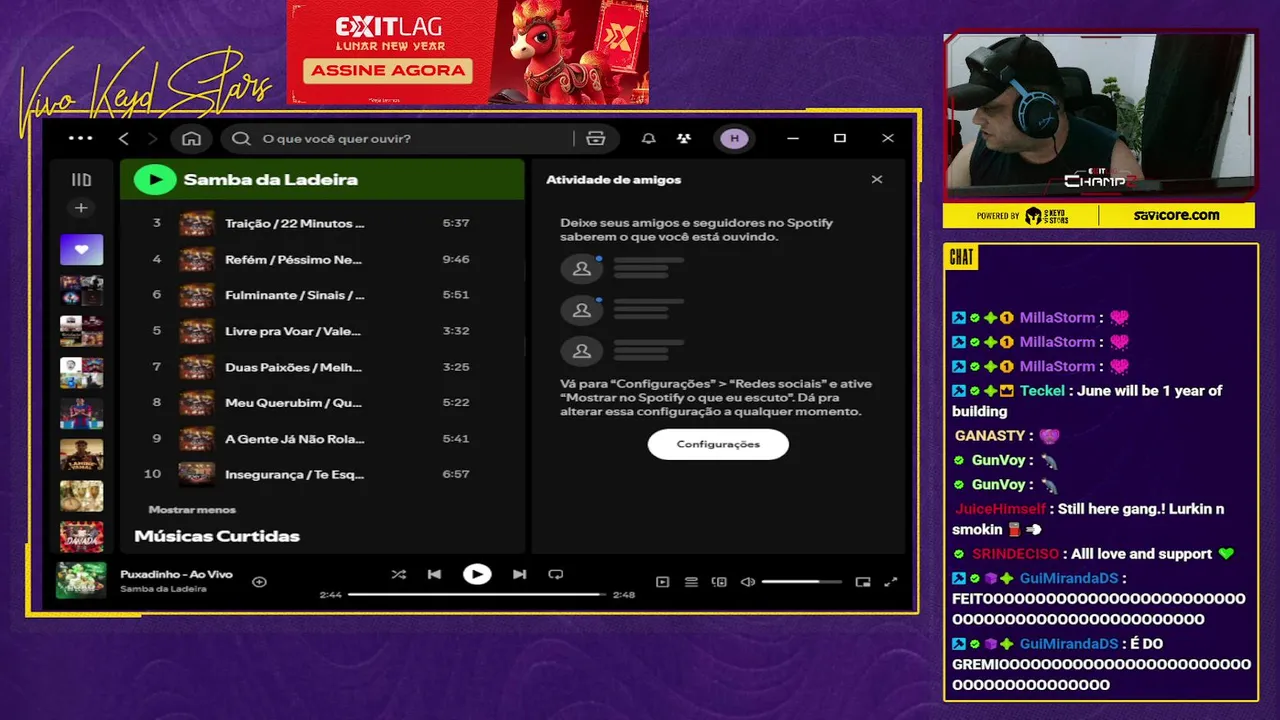The height and width of the screenshot is (720, 1280).
Task: Open the 'Samba da Ladeira' header title
Action: point(270,180)
